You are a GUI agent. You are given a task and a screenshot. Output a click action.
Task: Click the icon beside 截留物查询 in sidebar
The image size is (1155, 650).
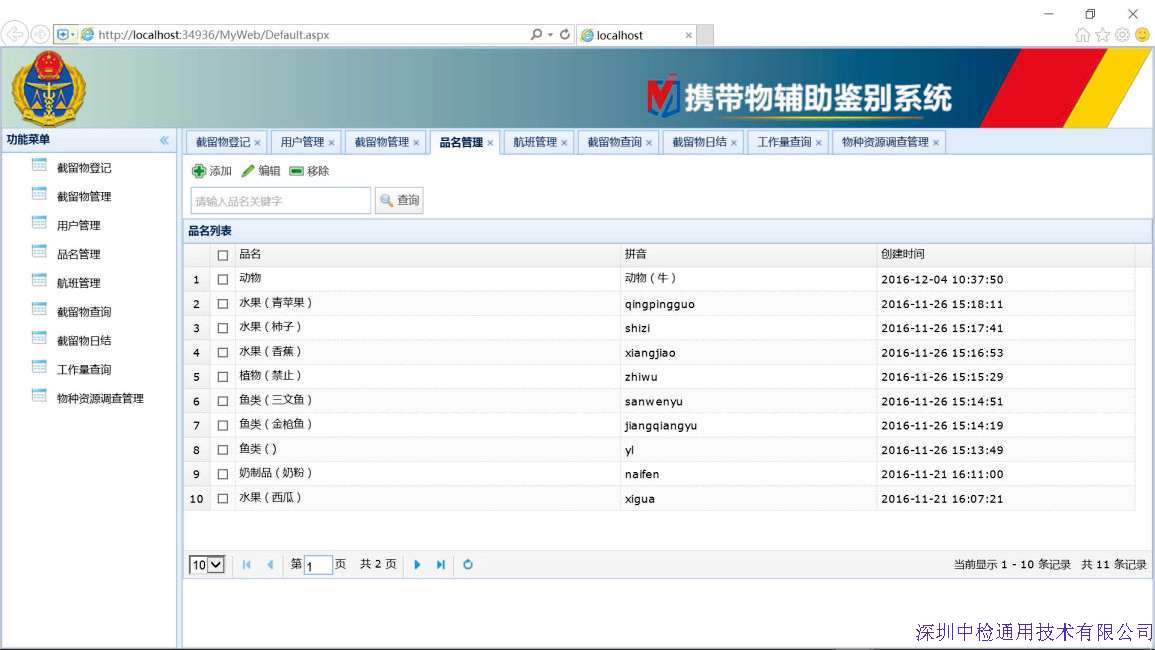[x=39, y=310]
